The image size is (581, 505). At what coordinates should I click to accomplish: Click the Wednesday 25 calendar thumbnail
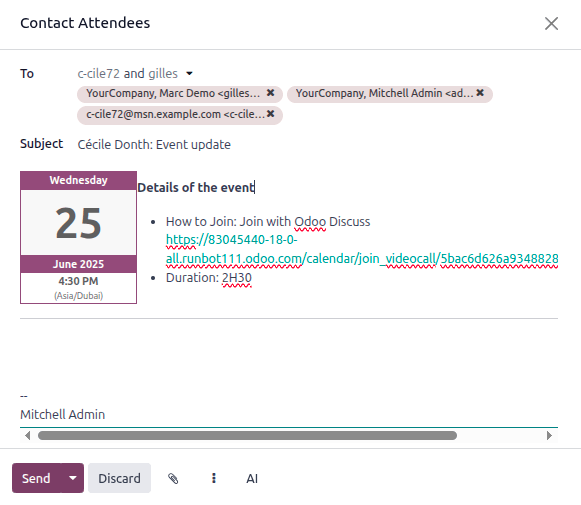pyautogui.click(x=79, y=237)
